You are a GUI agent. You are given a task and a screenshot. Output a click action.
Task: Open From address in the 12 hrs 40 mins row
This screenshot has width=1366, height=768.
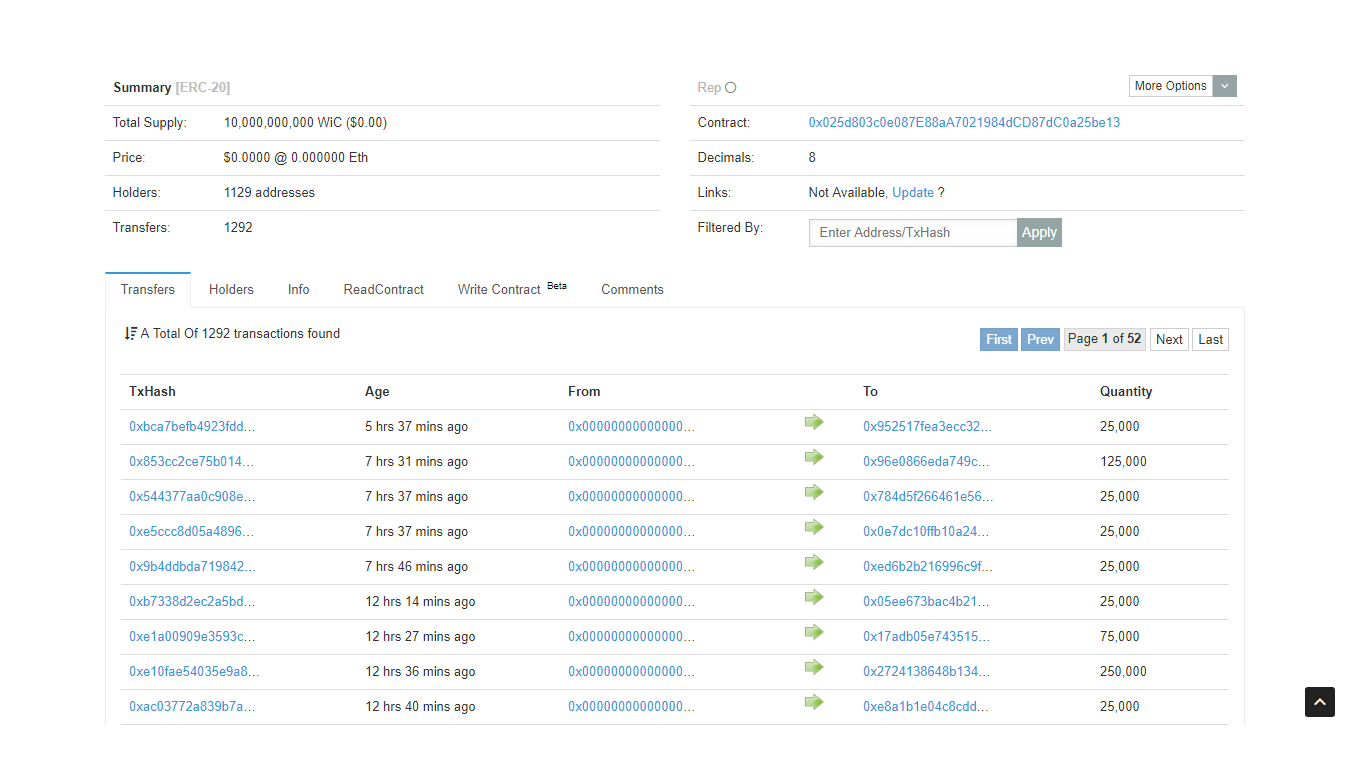(x=631, y=707)
